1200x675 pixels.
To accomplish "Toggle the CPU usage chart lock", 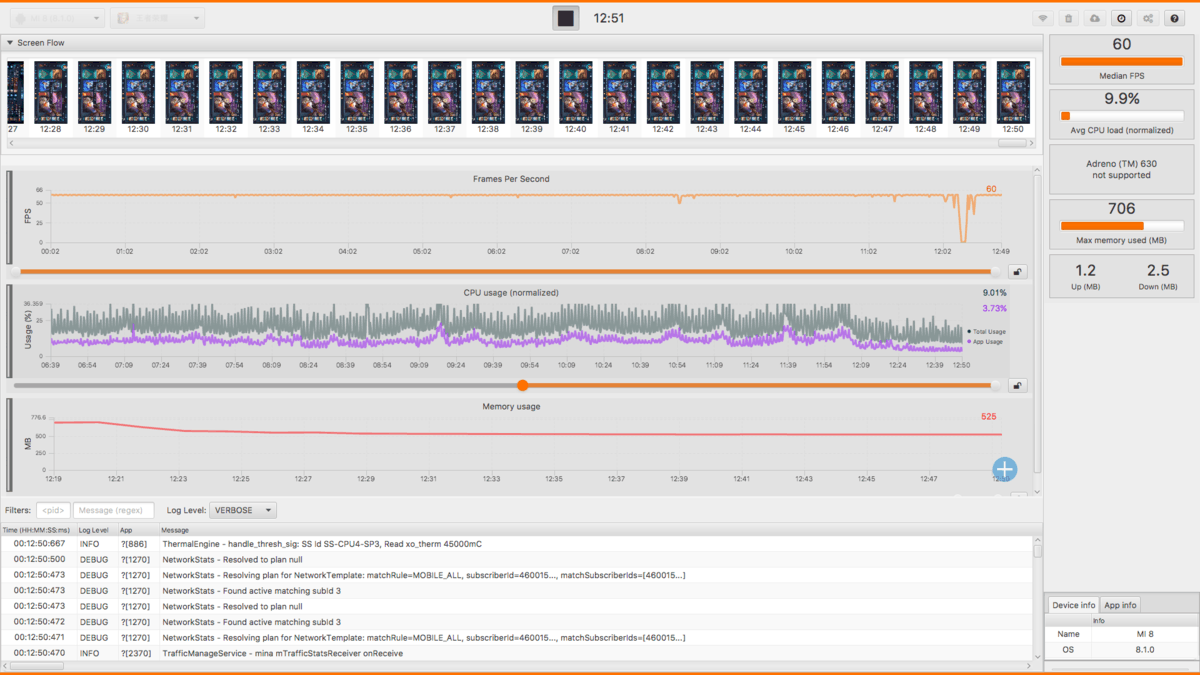I will (1017, 386).
